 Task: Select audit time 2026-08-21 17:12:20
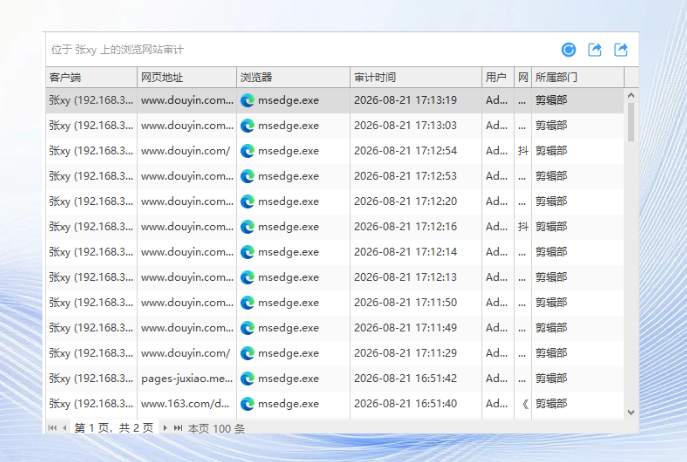point(405,202)
